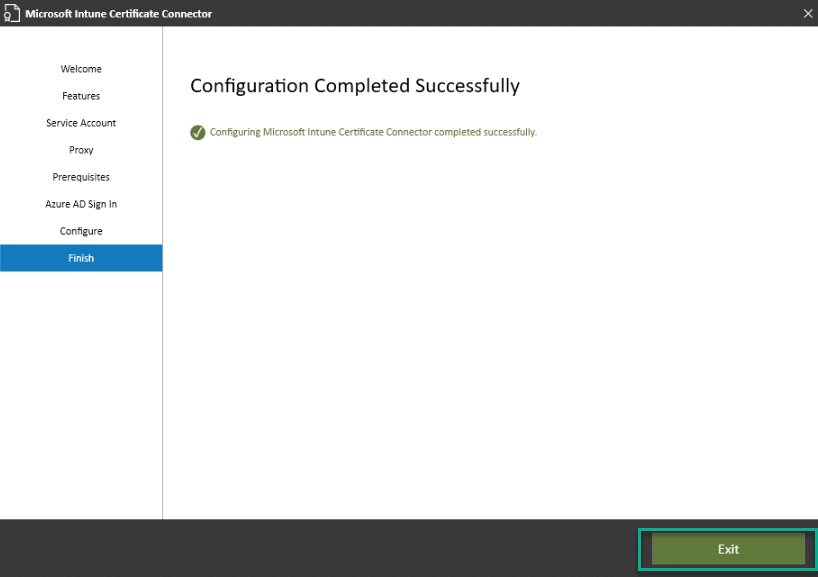Screen dimensions: 818x577
Task: Click the green Exit button
Action: tap(728, 549)
